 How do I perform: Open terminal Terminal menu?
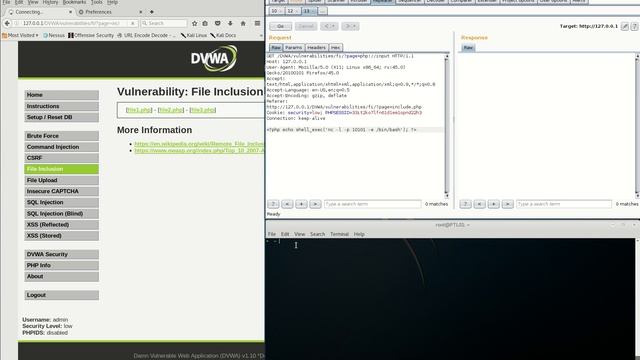tap(339, 234)
